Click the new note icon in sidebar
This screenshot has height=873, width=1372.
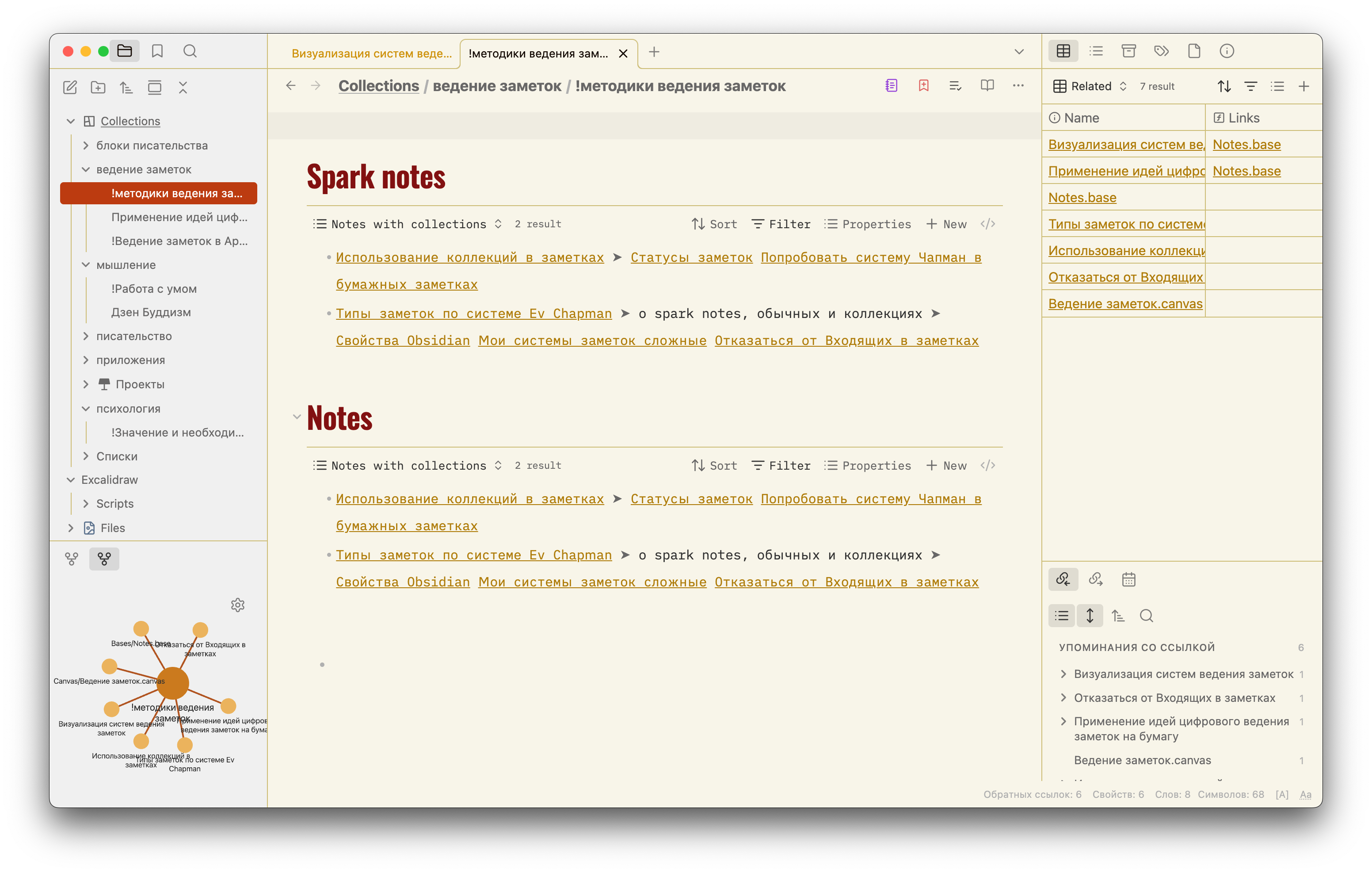click(69, 87)
